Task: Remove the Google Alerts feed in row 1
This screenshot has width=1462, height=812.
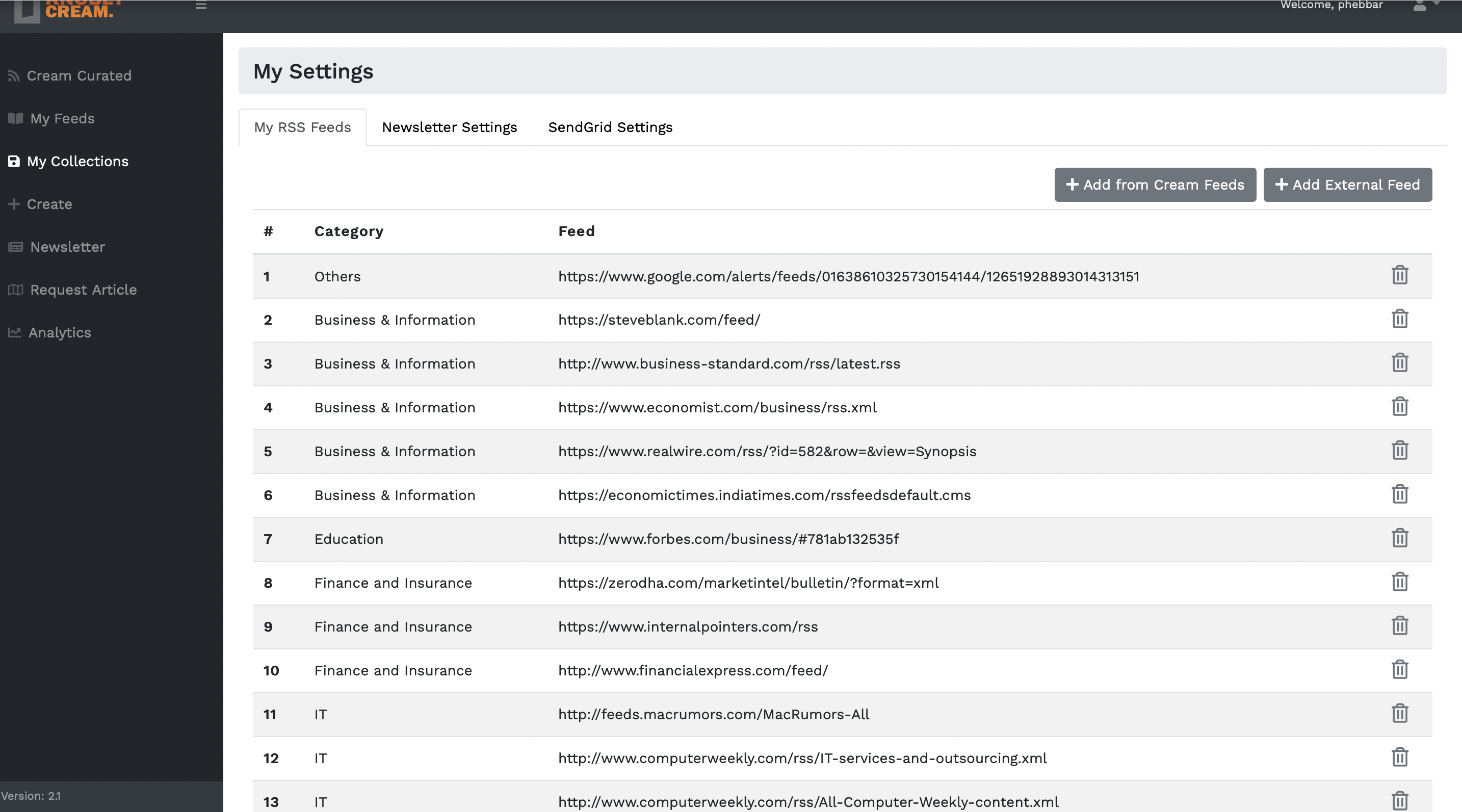Action: click(x=1399, y=276)
